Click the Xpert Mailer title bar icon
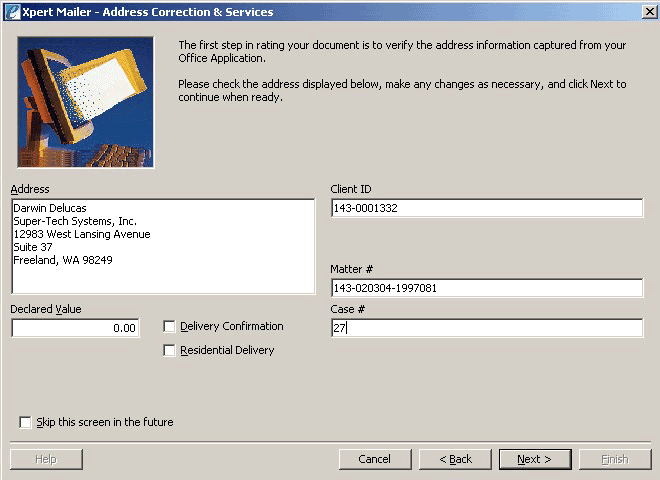Image resolution: width=660 pixels, height=480 pixels. pos(11,11)
